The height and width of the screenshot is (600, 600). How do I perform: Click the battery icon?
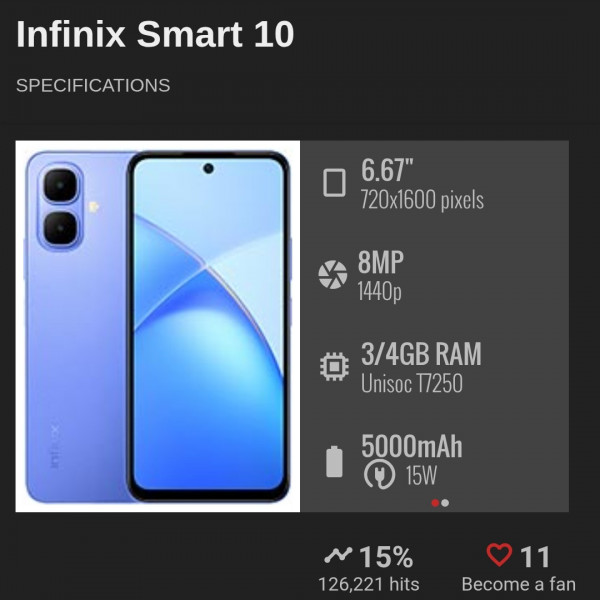tap(334, 461)
